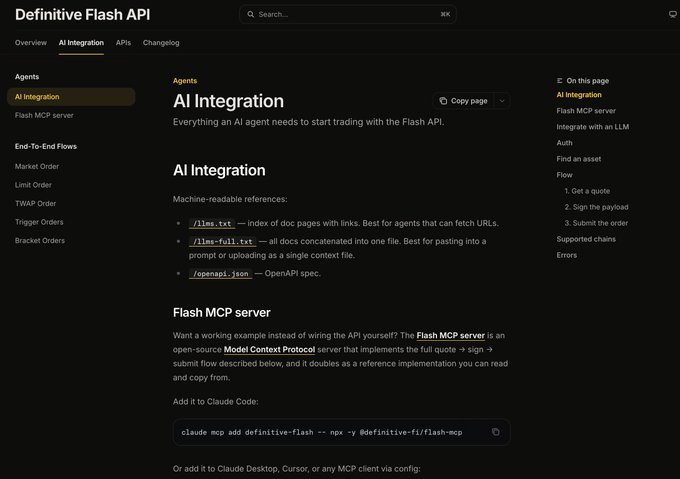Click the Machine-readable references text
The height and width of the screenshot is (479, 680).
point(230,199)
